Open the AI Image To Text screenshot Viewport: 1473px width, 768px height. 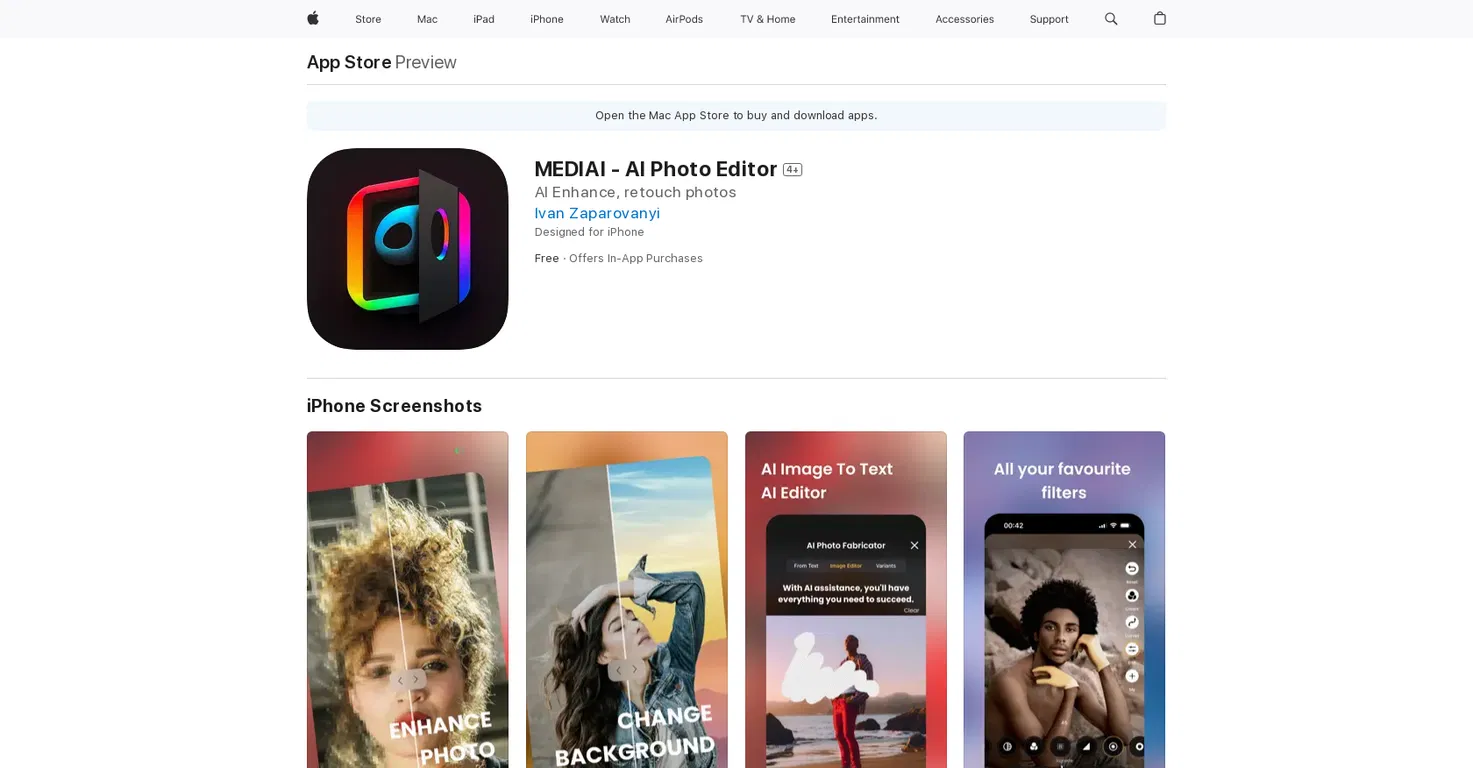click(846, 600)
